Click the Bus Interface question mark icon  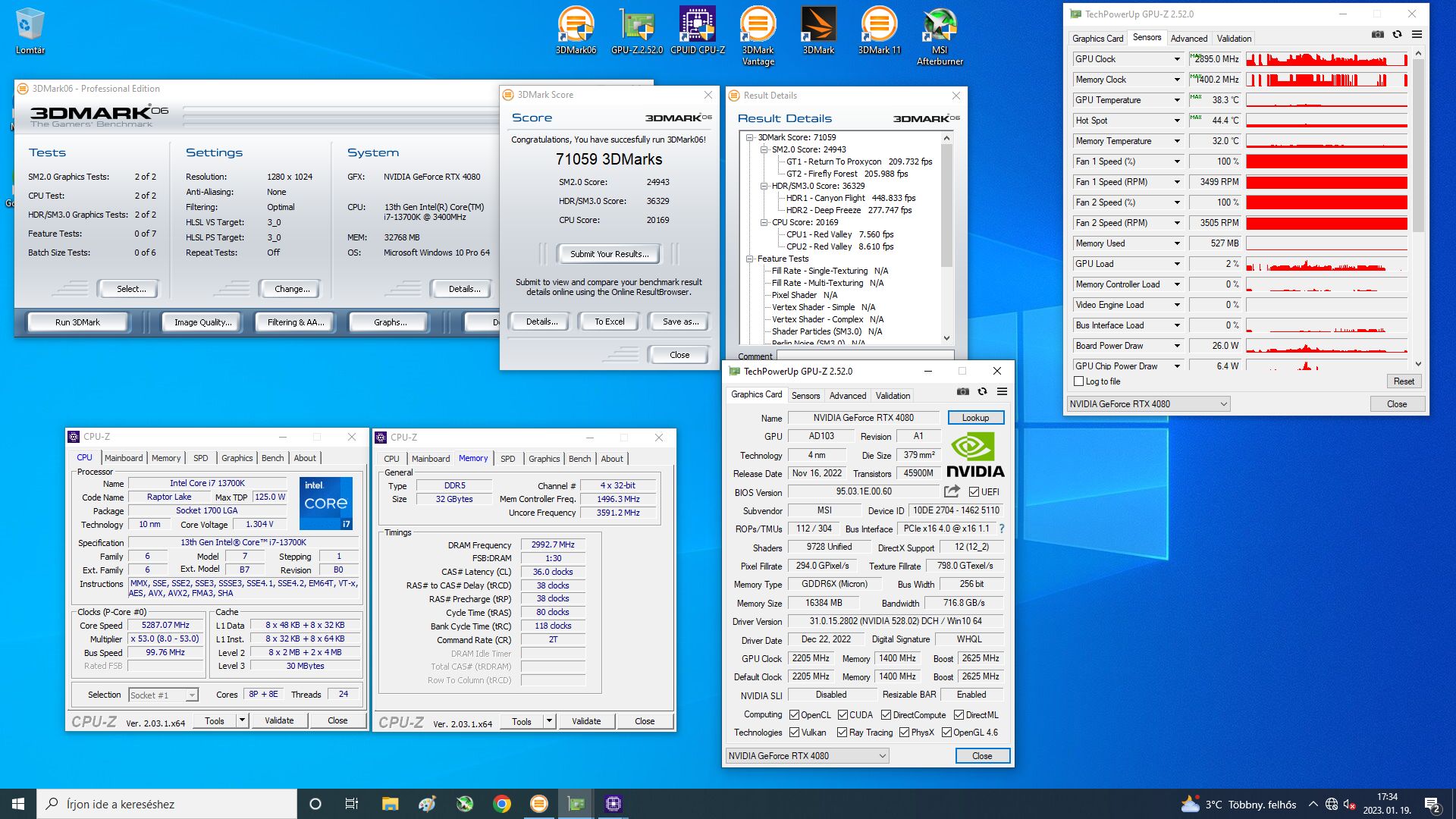(x=1002, y=529)
